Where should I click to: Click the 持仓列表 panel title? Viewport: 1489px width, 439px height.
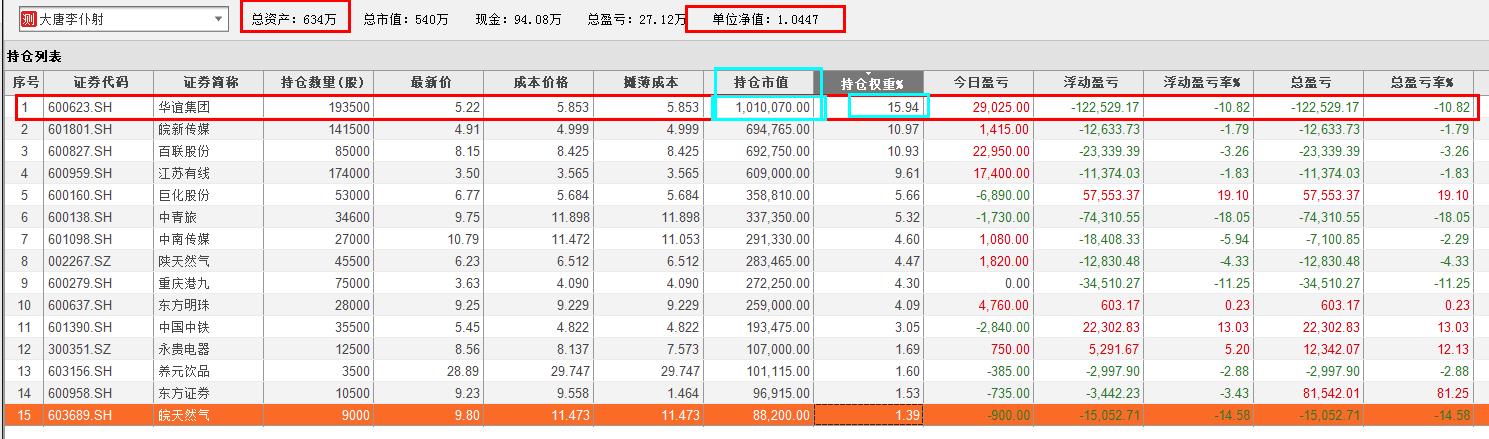34,56
